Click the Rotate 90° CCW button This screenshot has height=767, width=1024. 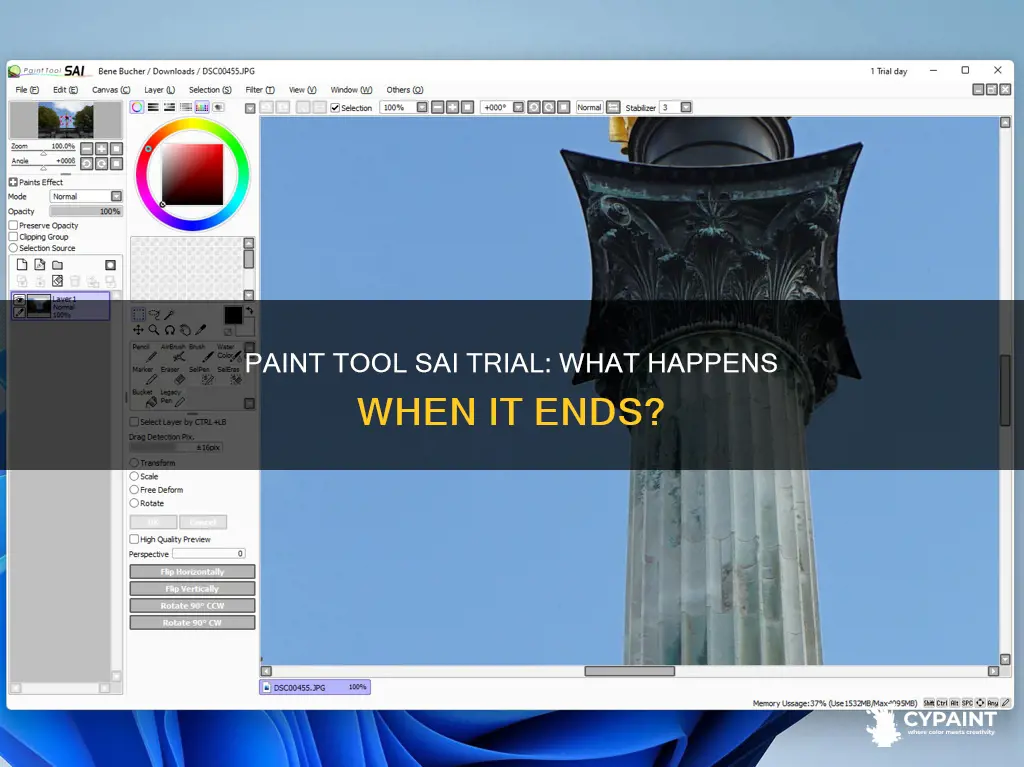(x=192, y=606)
